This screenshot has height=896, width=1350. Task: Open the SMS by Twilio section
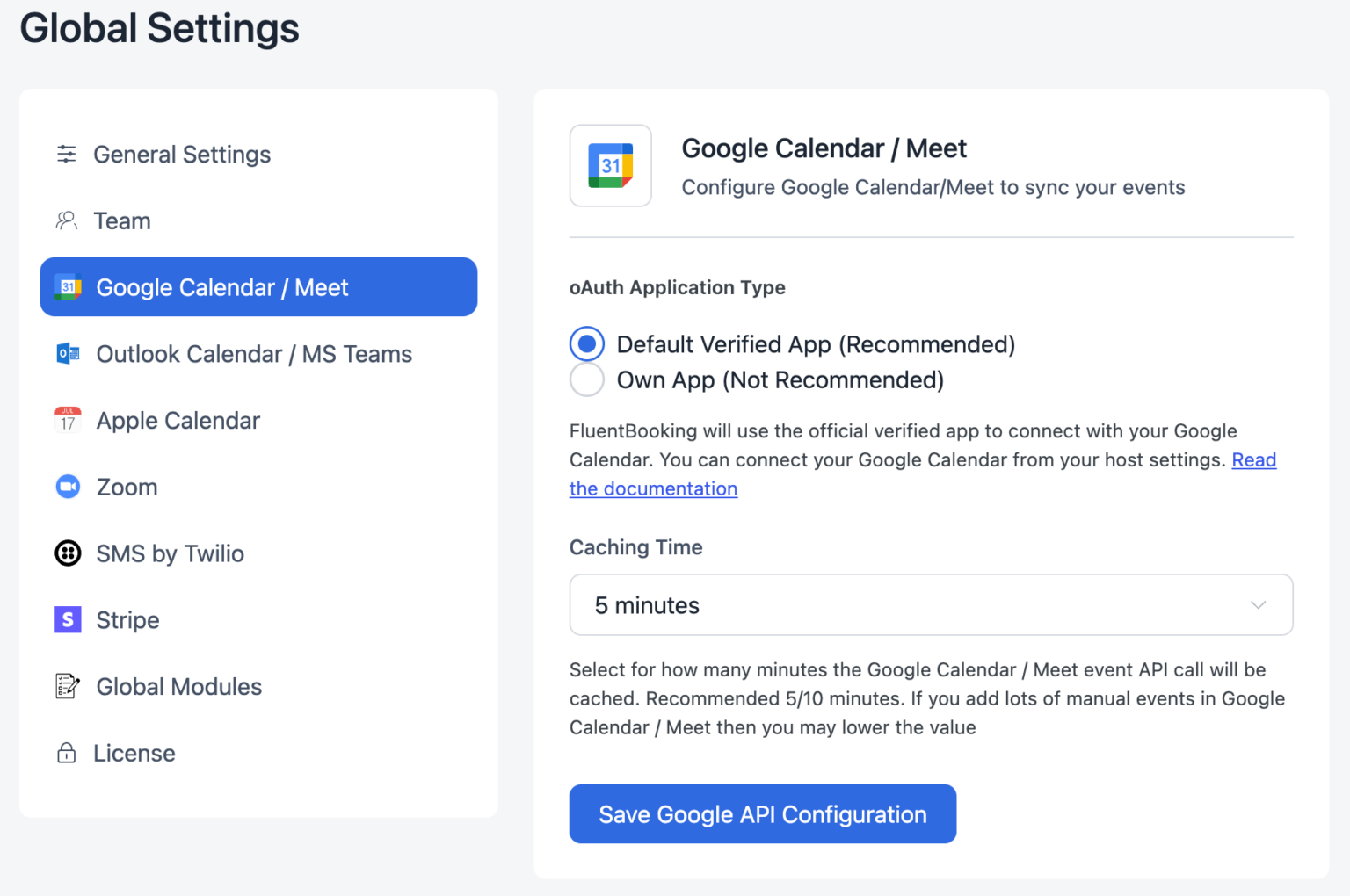(x=170, y=553)
